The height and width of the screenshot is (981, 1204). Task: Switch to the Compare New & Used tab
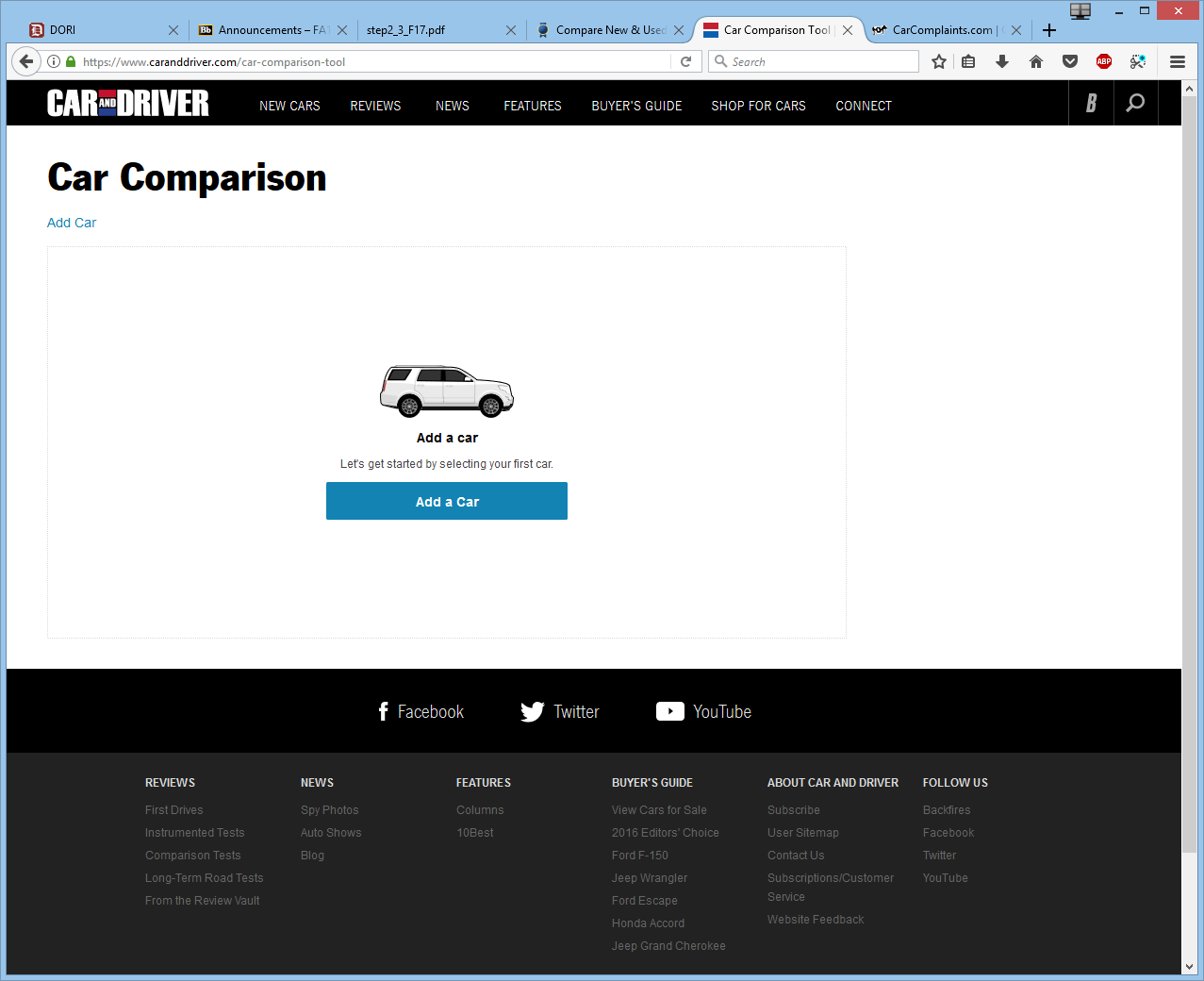tap(610, 30)
